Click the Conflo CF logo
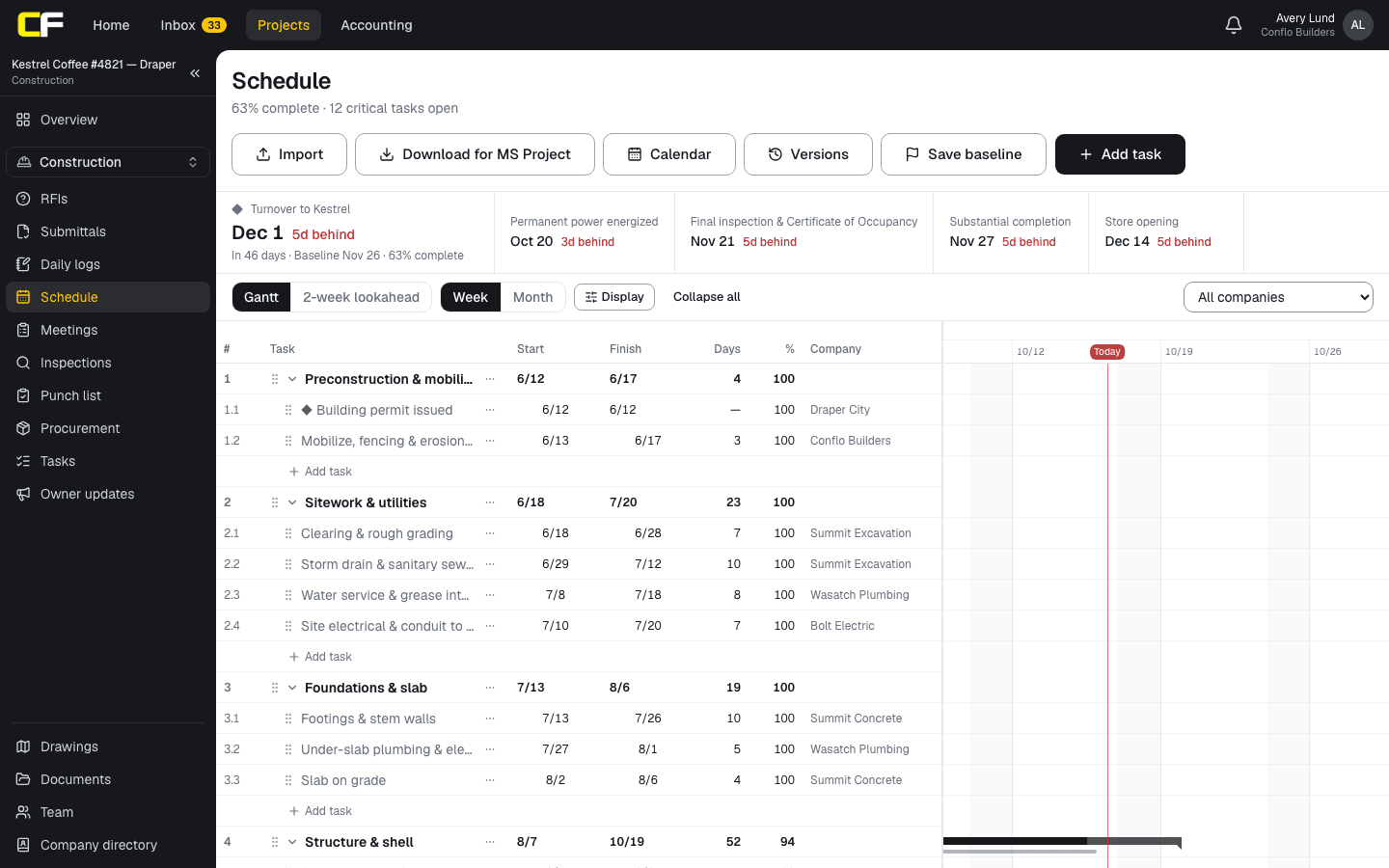 [x=41, y=25]
